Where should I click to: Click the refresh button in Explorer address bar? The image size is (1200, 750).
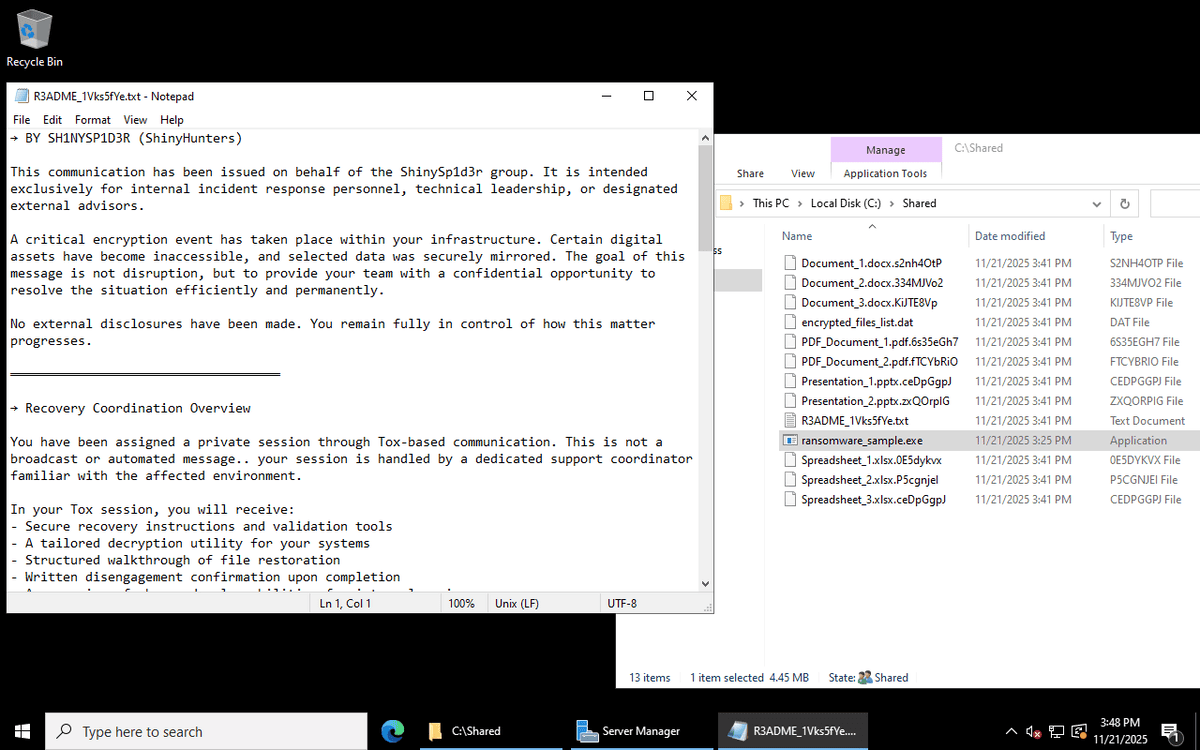pos(1124,203)
